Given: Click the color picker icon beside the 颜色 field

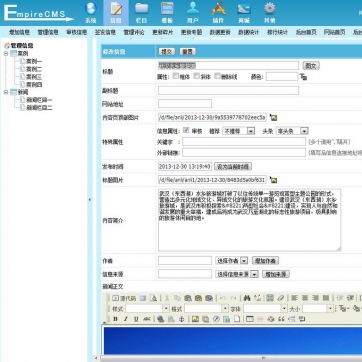Looking at the screenshot, I should [303, 77].
